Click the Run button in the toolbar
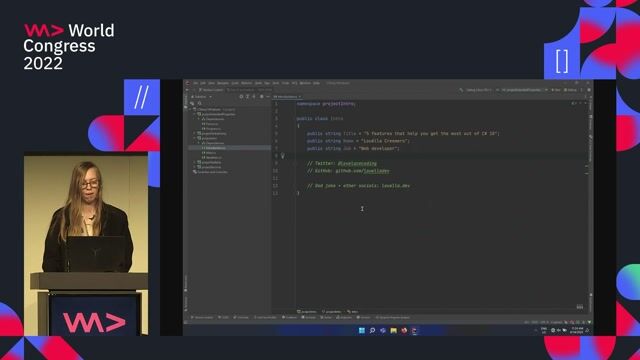Screen dimensions: 640x360 (x=556, y=90)
